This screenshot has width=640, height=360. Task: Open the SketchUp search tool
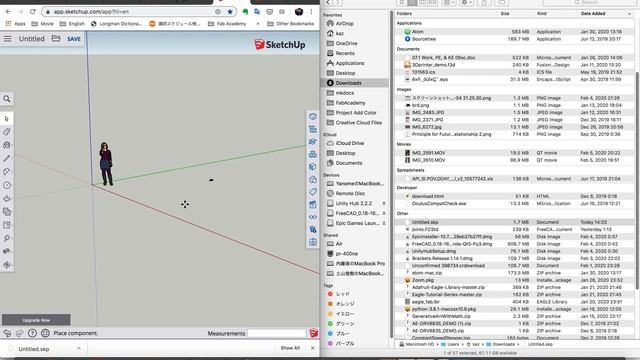[7, 99]
